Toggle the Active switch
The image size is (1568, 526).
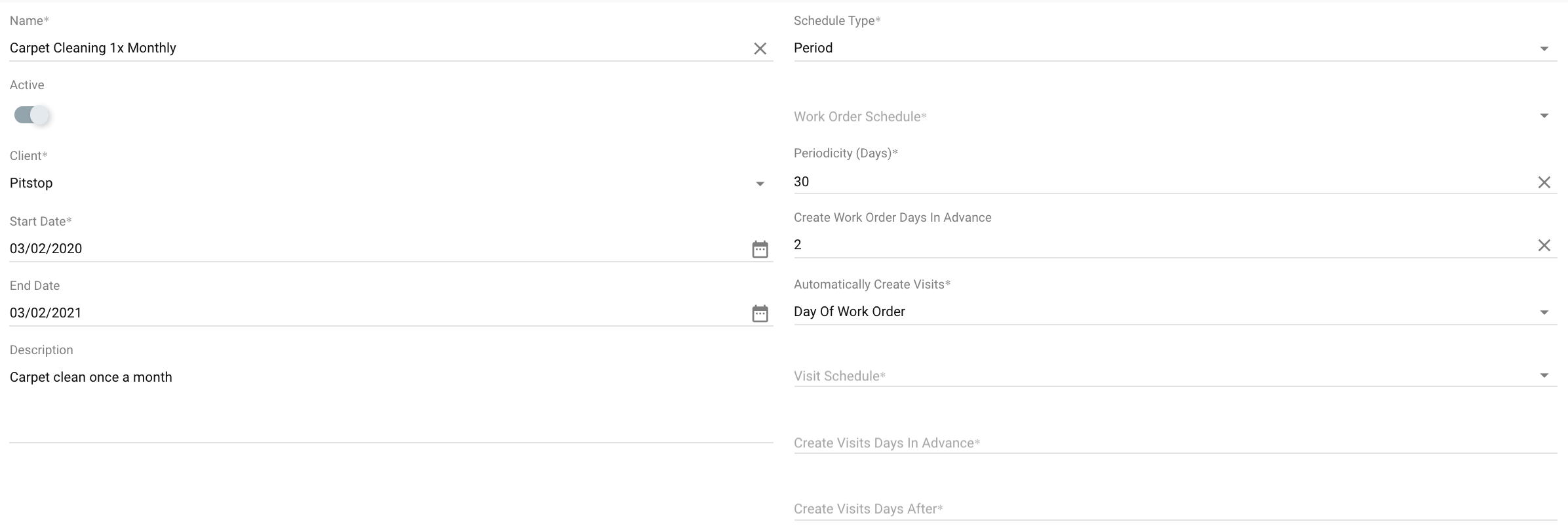click(31, 115)
